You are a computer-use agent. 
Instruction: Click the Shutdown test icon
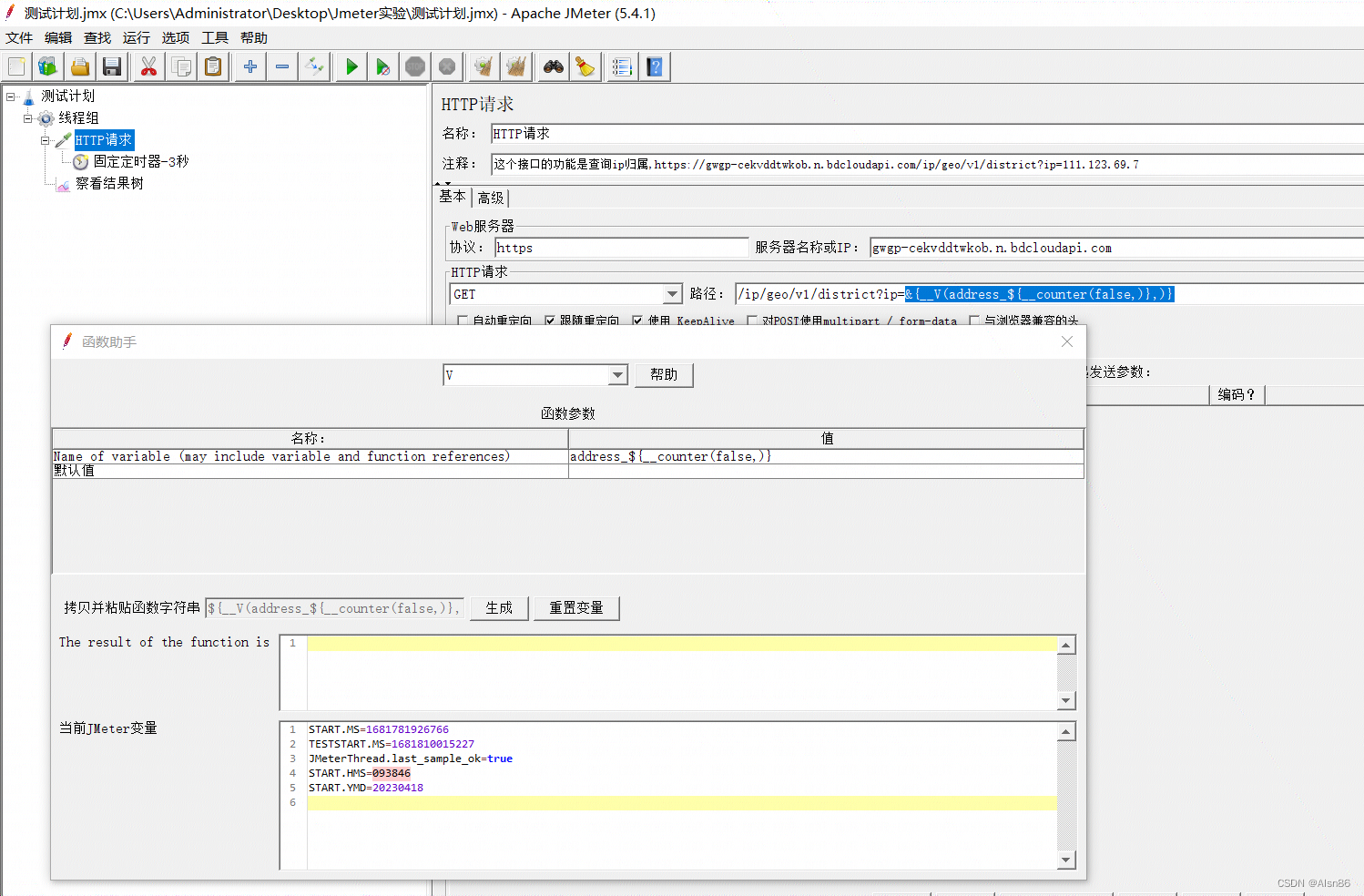click(447, 66)
